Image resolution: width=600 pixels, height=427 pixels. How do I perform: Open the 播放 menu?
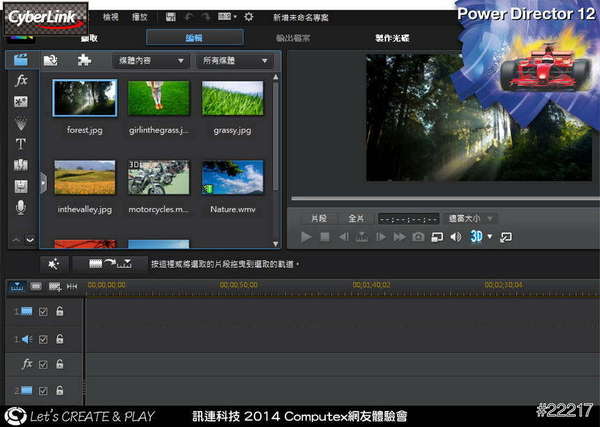(140, 17)
